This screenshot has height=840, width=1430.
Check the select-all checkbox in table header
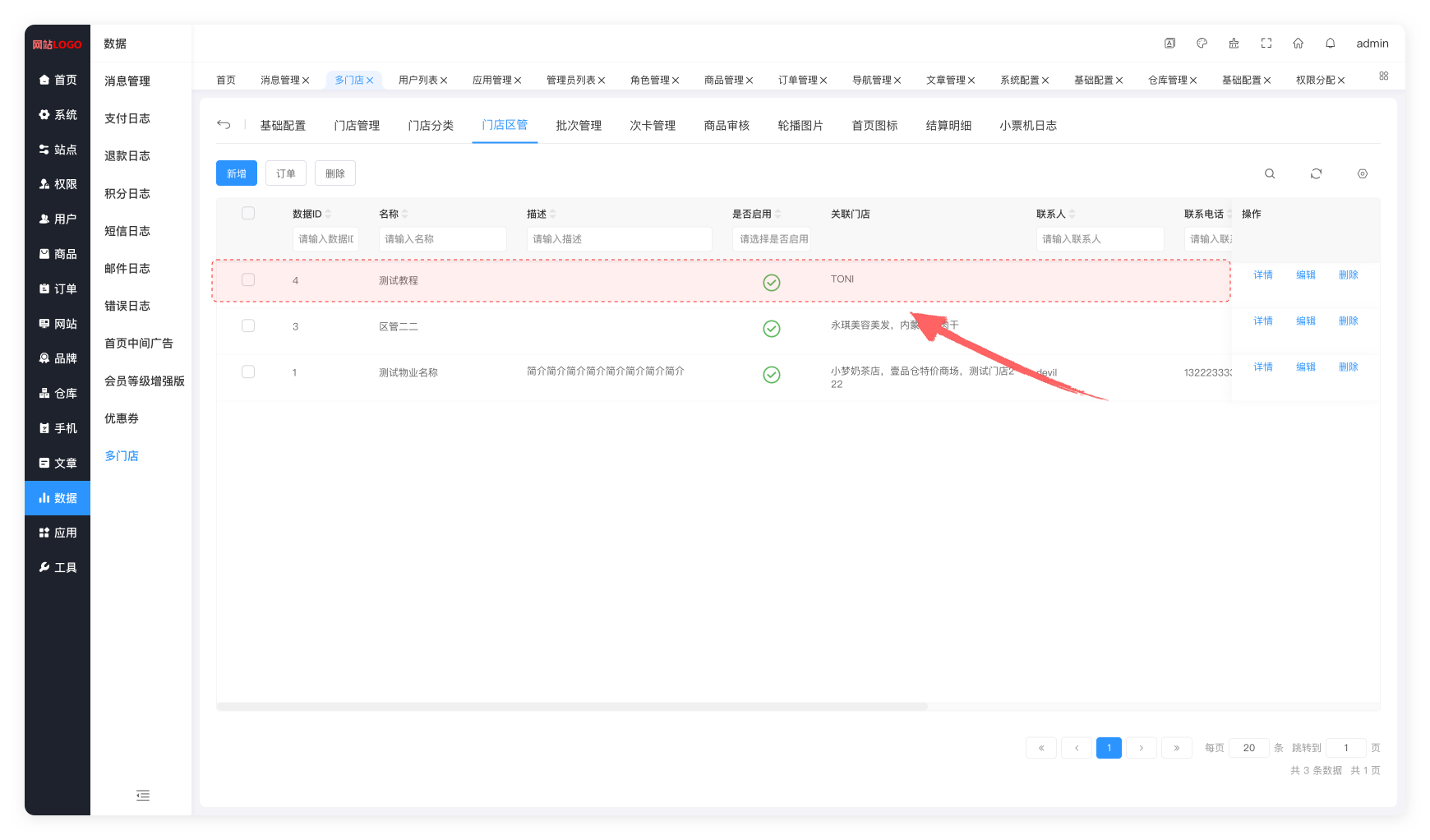(x=248, y=214)
